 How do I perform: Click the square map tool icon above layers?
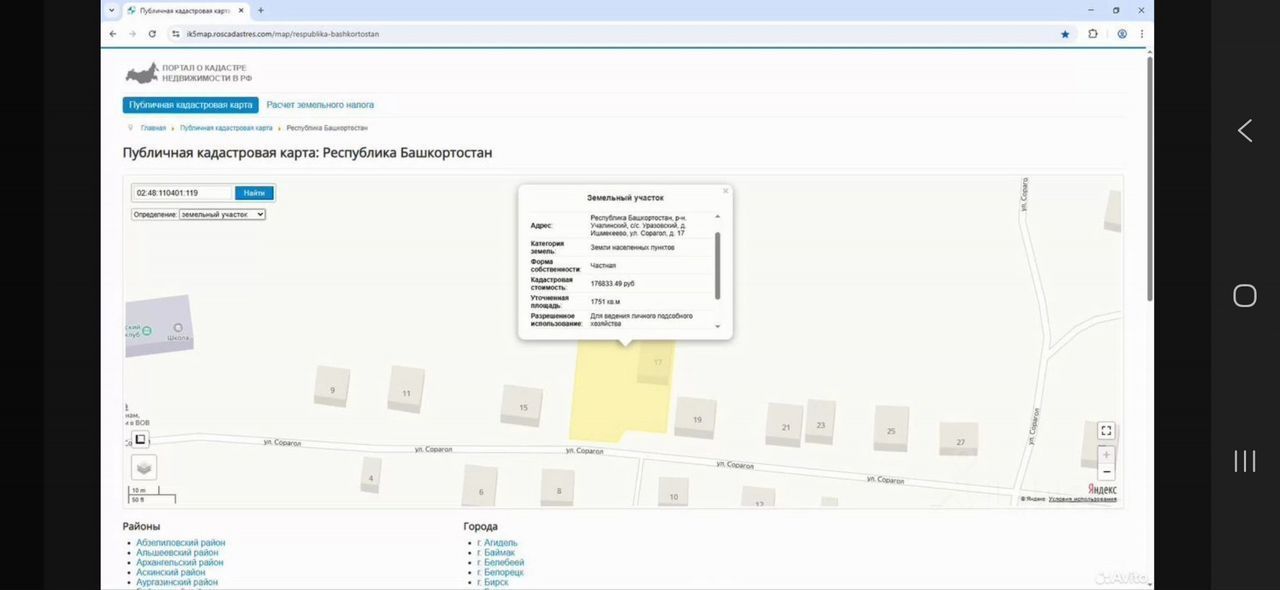141,439
